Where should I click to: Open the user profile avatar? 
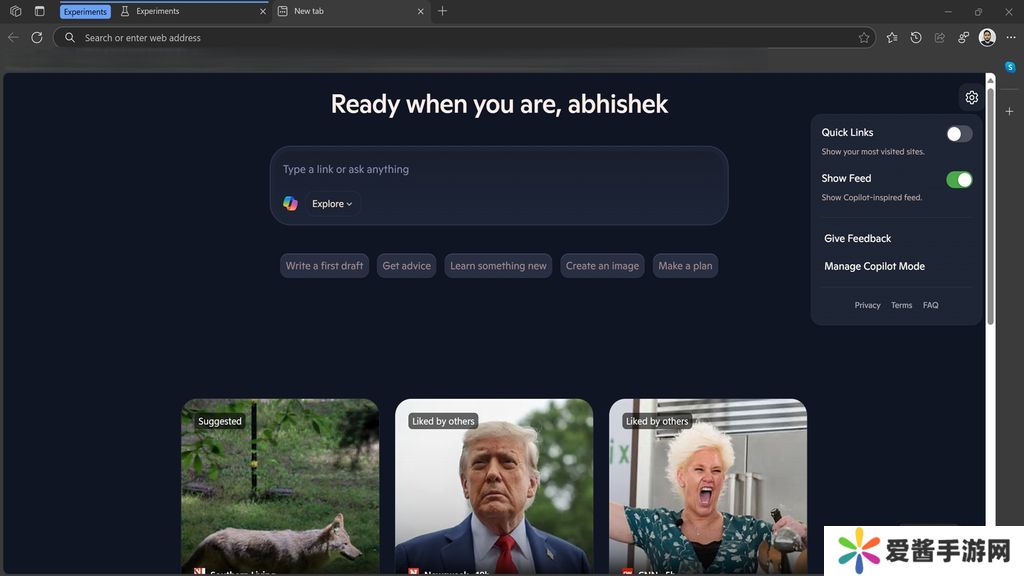987,38
